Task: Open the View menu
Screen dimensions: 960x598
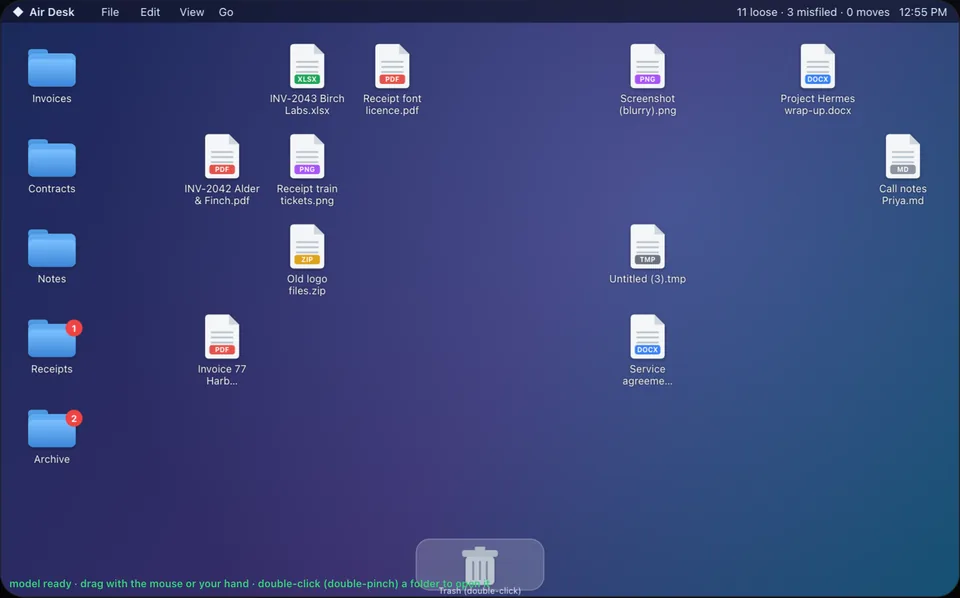Action: 192,12
